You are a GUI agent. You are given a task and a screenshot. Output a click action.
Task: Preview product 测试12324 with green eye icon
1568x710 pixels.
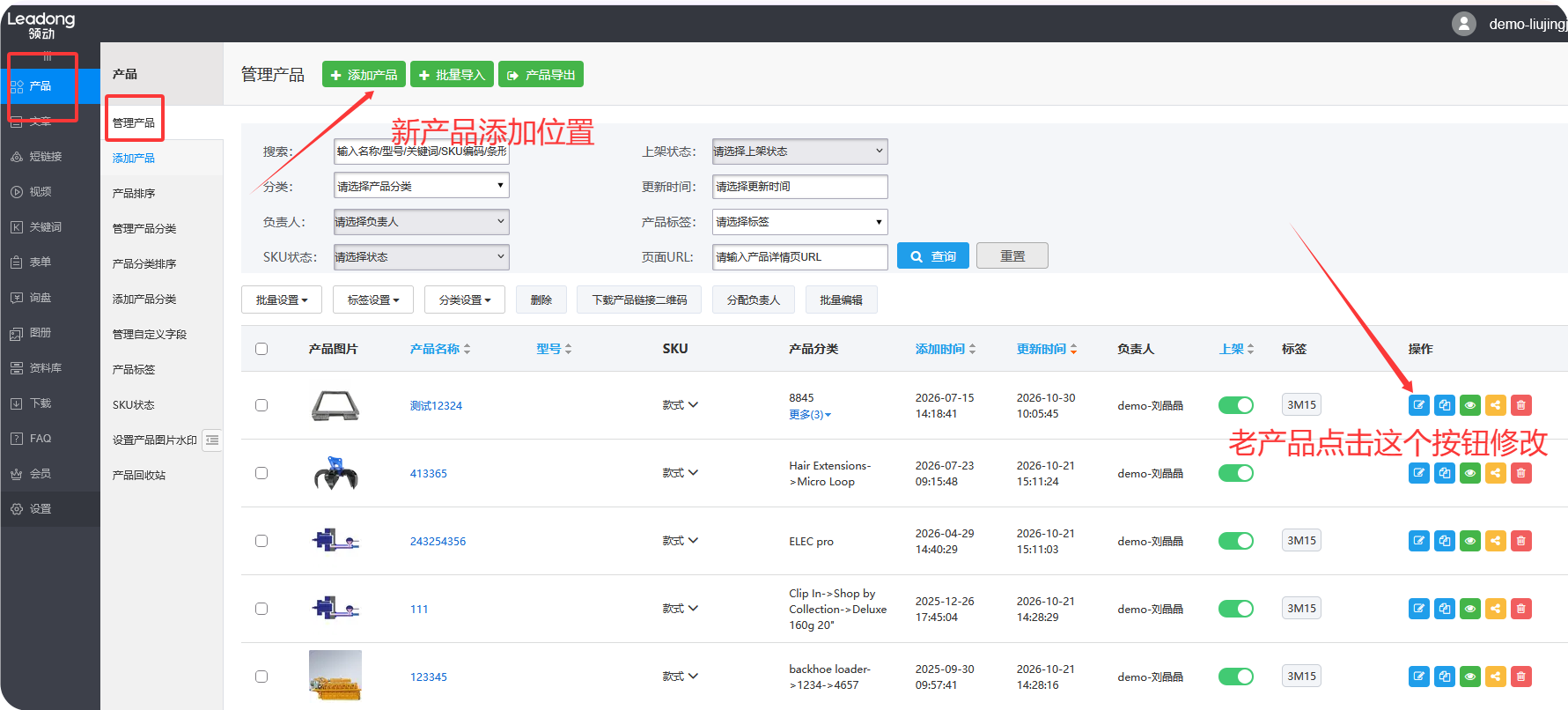click(x=1470, y=405)
